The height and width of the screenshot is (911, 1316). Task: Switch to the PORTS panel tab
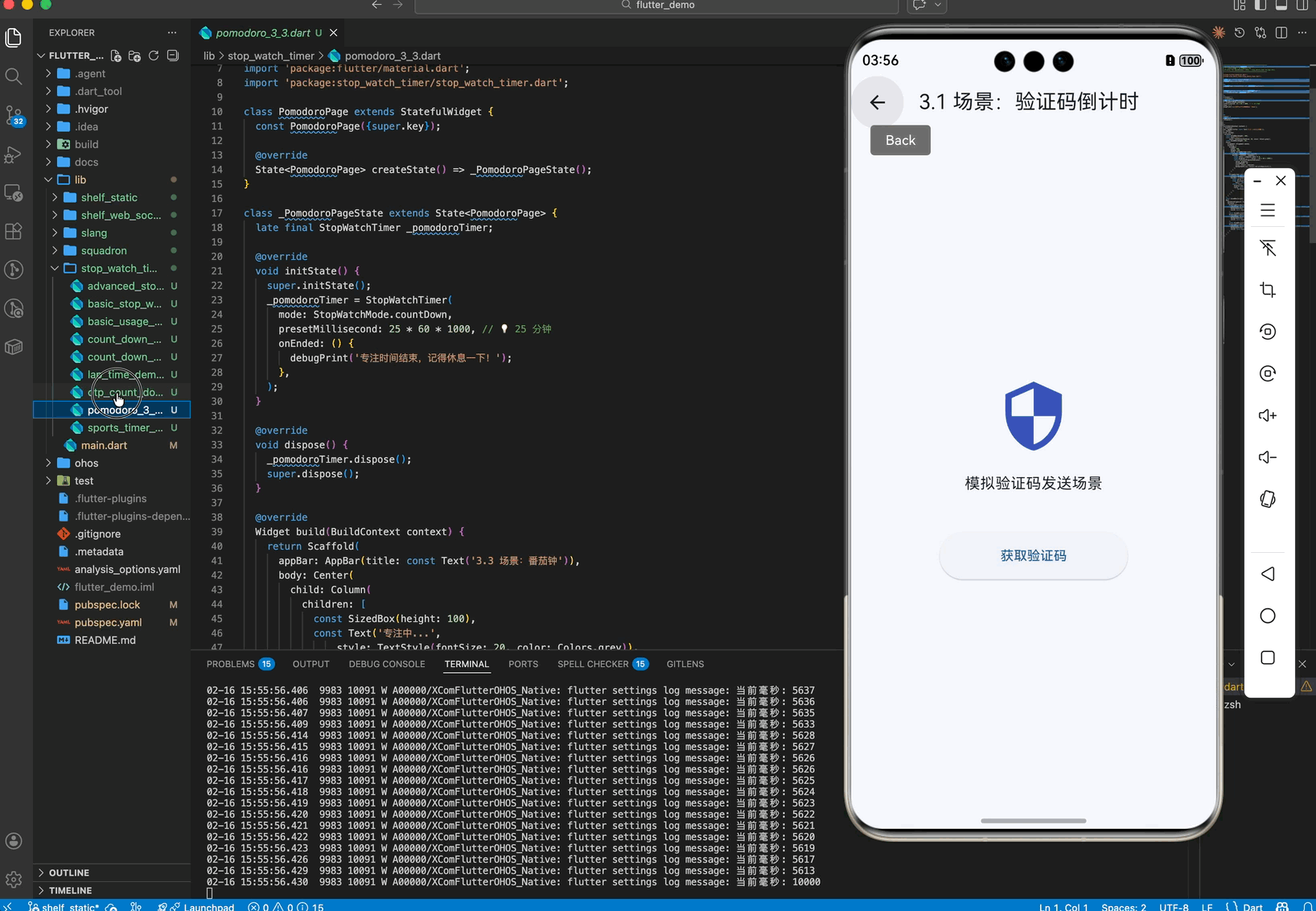523,664
